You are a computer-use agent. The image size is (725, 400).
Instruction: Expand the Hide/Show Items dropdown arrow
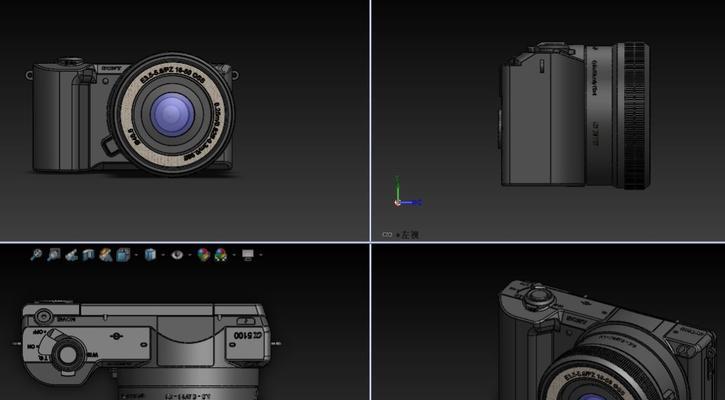(x=189, y=255)
